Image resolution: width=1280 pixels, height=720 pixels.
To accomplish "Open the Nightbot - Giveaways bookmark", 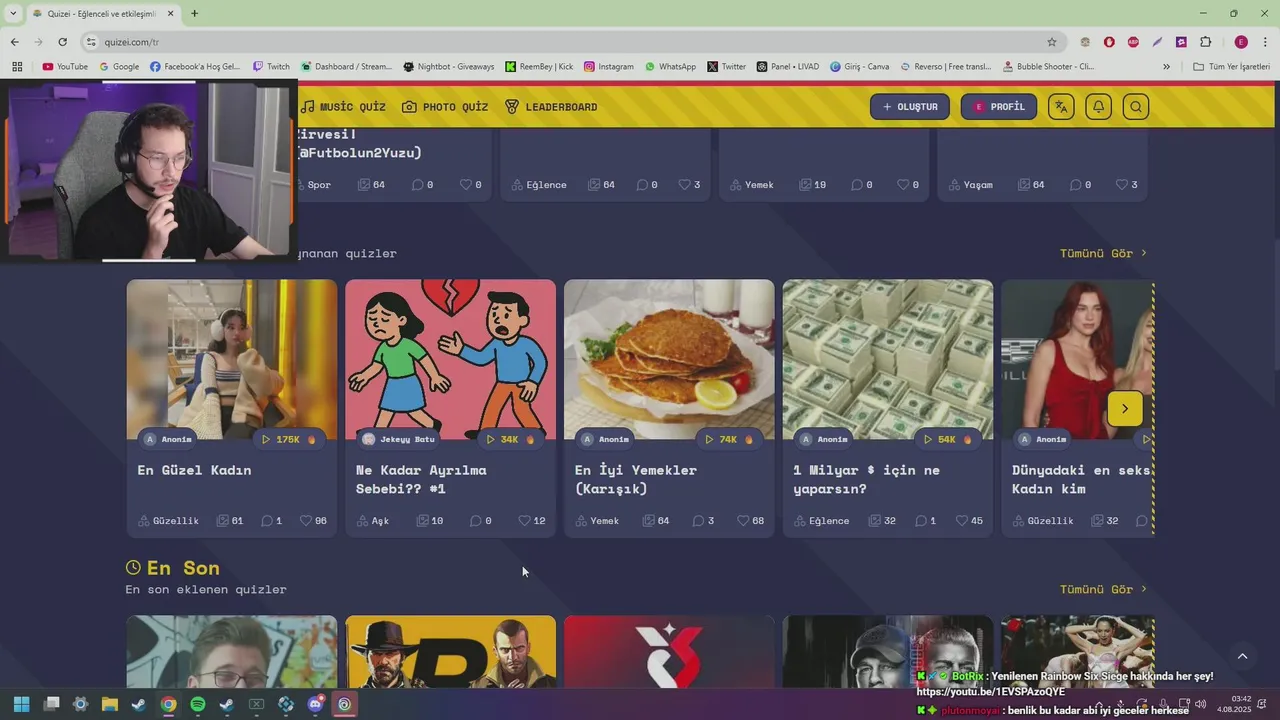I will click(449, 67).
